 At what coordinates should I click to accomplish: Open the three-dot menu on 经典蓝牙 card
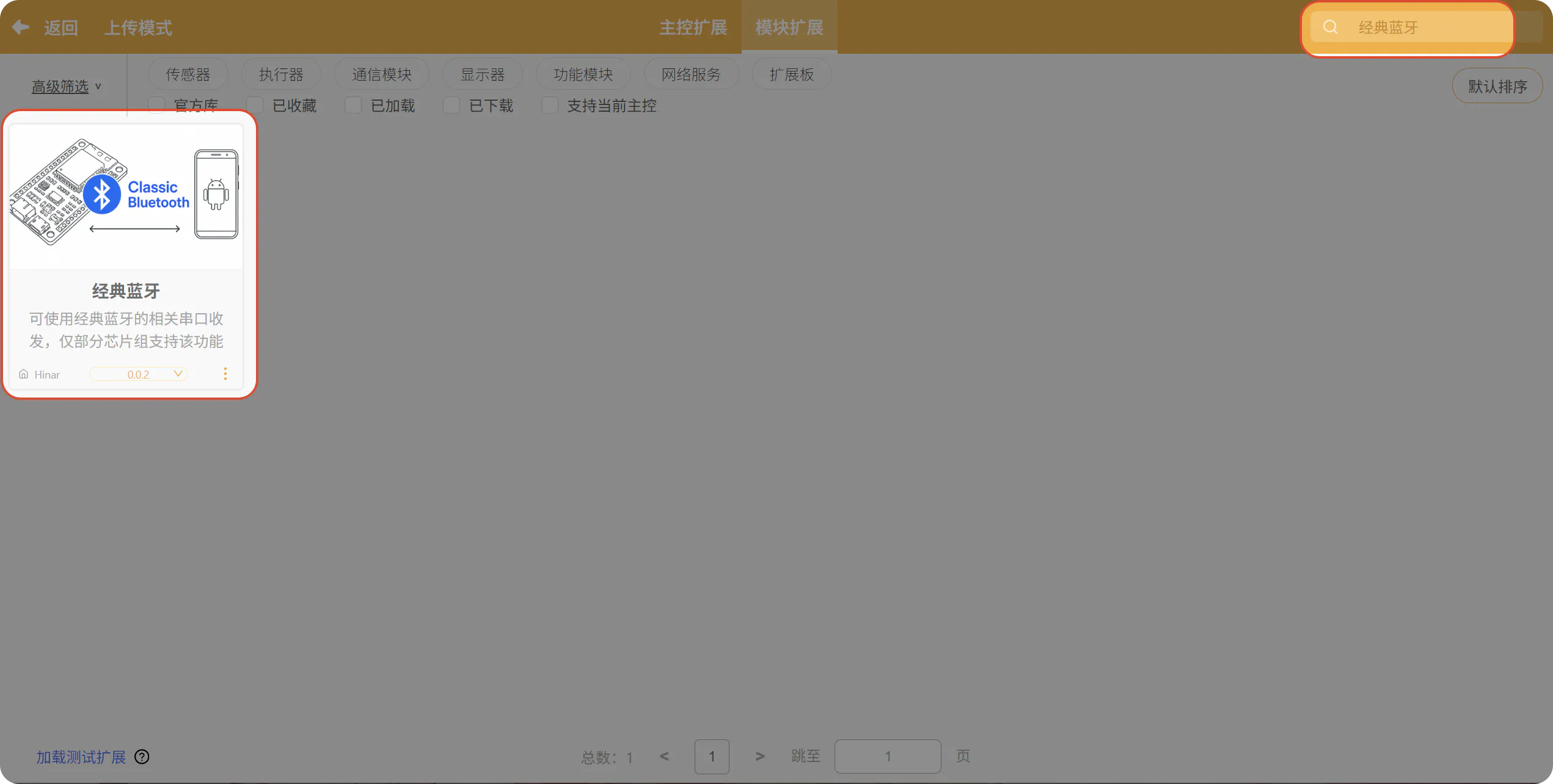pyautogui.click(x=225, y=374)
